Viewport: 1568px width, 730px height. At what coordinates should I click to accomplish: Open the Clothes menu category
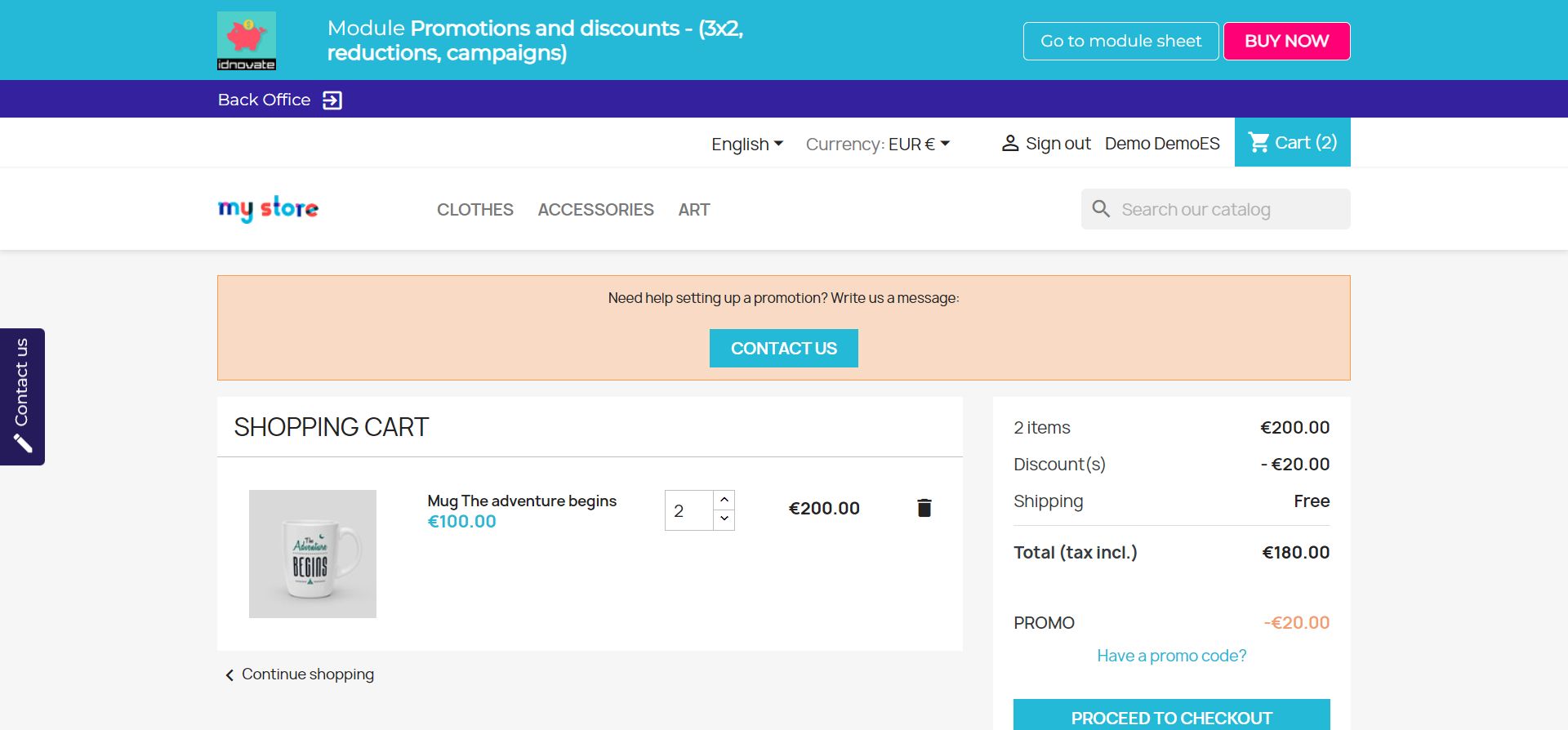[x=475, y=210]
